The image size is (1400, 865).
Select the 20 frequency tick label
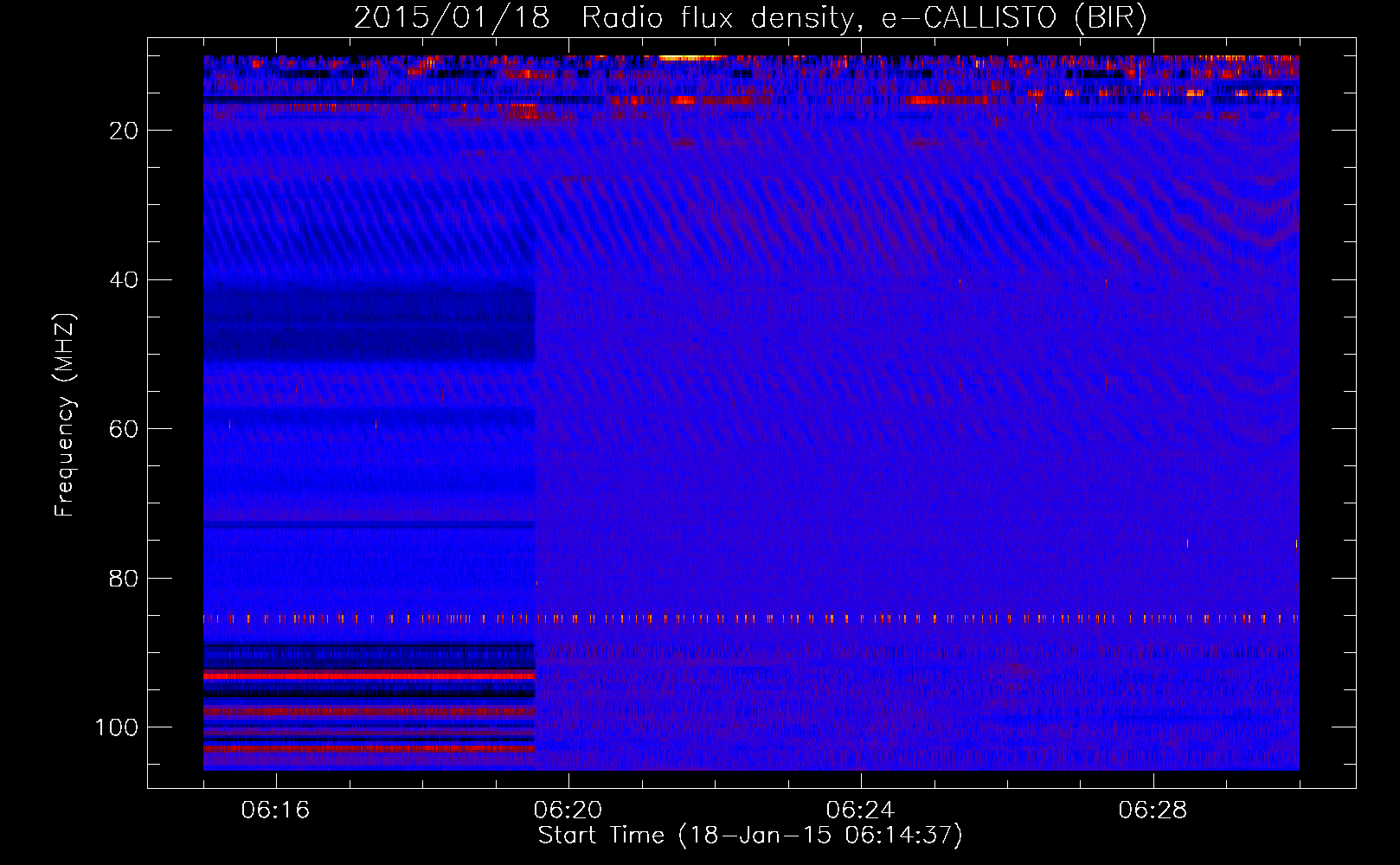coord(125,131)
